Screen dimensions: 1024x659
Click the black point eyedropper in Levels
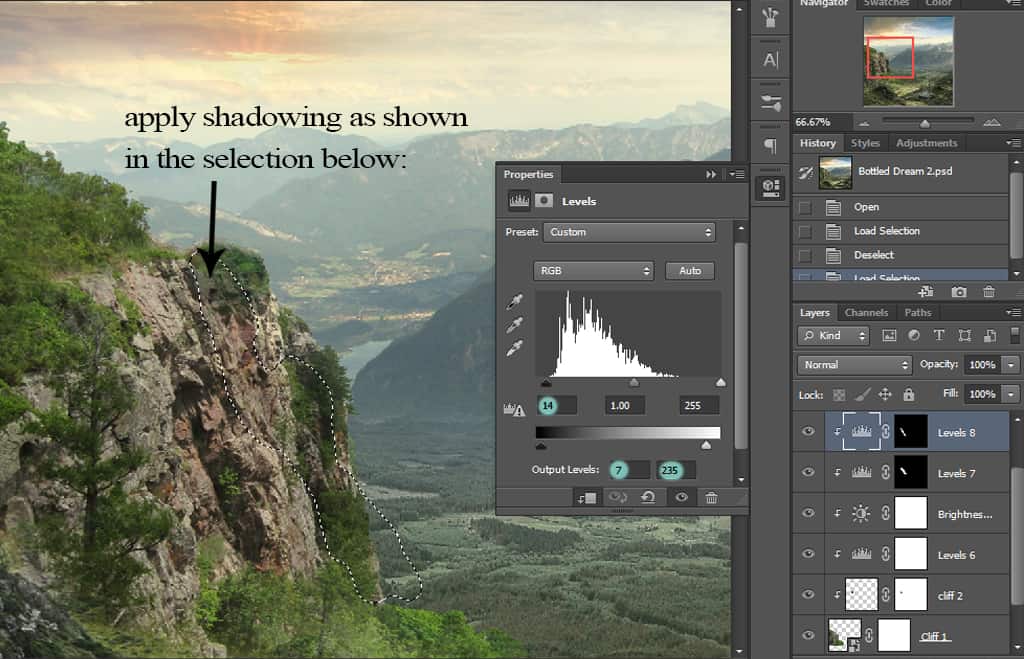click(x=515, y=301)
